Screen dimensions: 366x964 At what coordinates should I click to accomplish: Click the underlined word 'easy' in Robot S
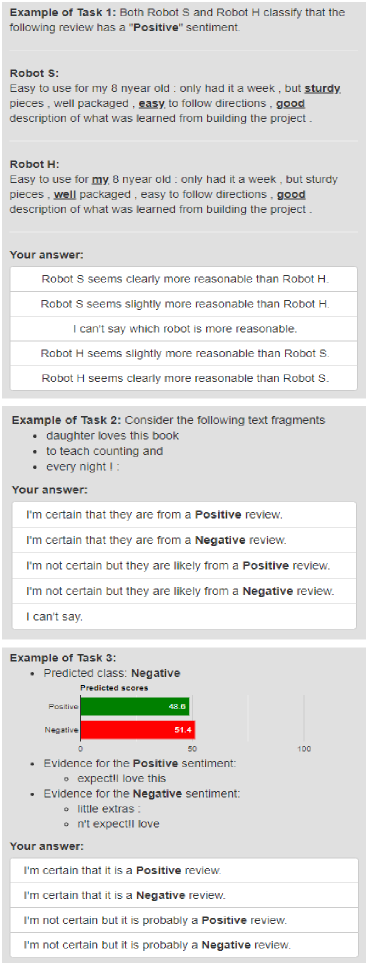(151, 104)
